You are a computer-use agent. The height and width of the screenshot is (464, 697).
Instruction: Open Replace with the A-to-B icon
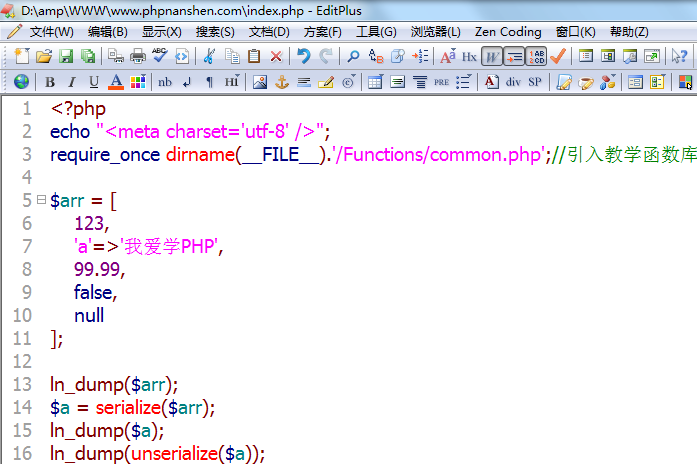tap(376, 56)
